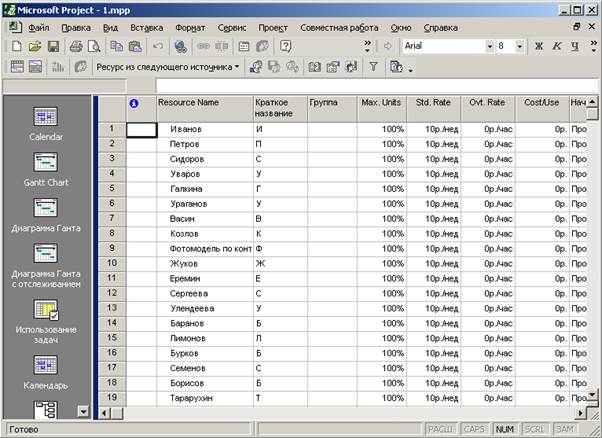The height and width of the screenshot is (438, 602).
Task: Click the vertical scrollbar down arrow
Action: pyautogui.click(x=593, y=401)
